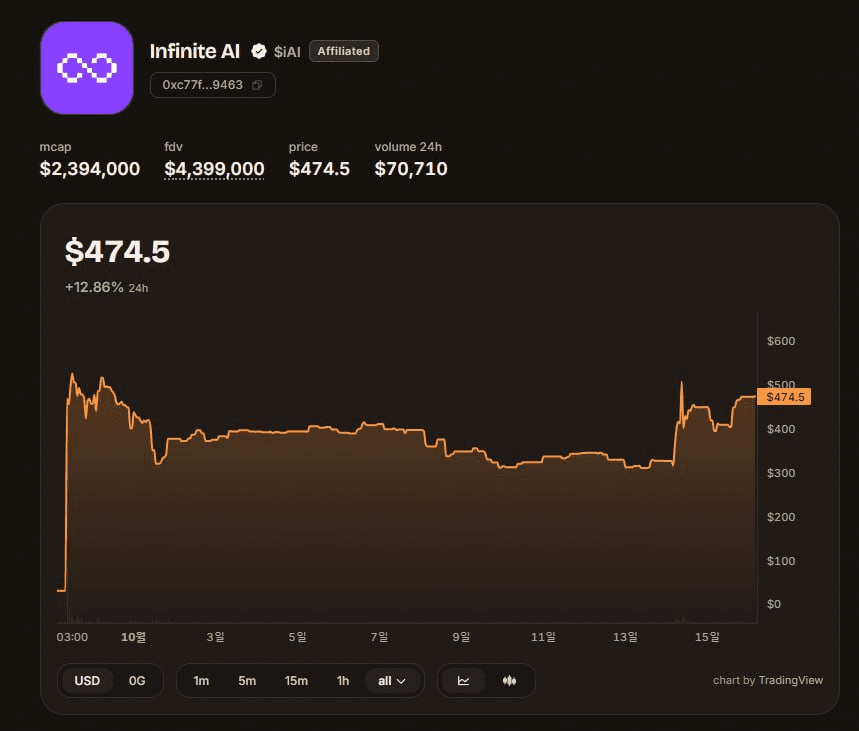Set chart interval to 5m

(247, 681)
